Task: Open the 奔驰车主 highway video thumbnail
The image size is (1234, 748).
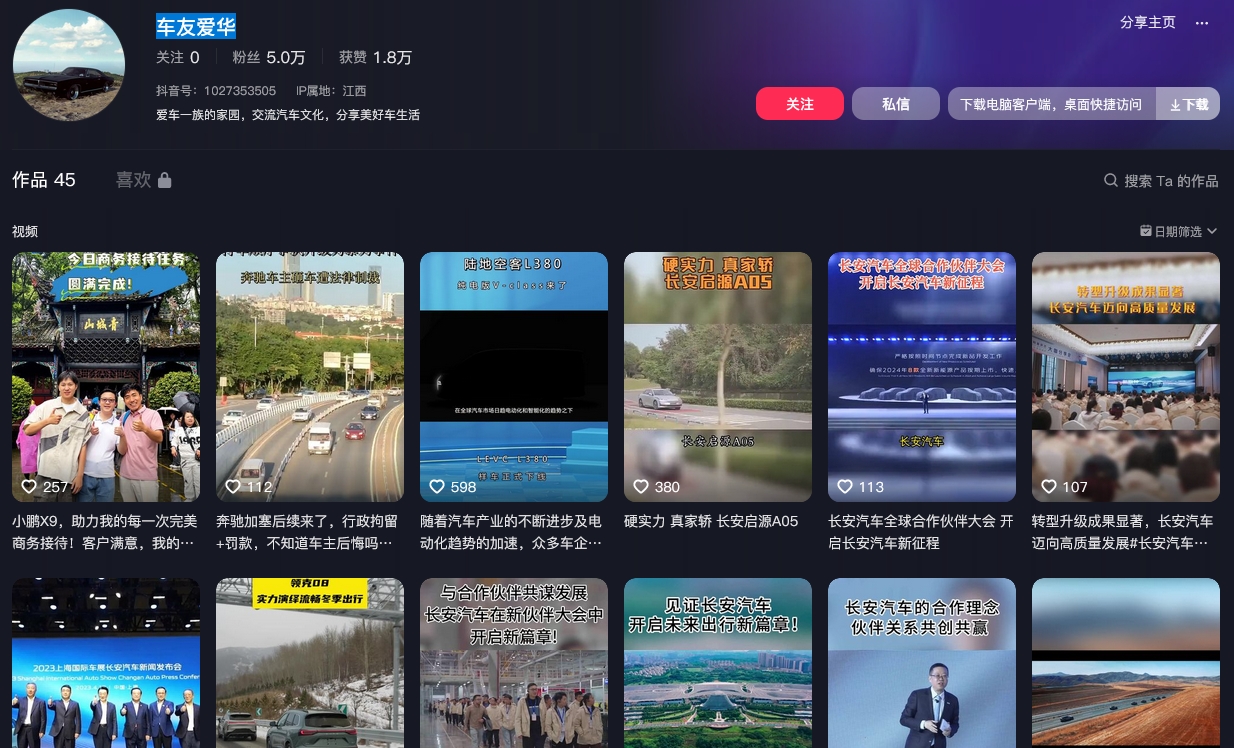Action: [x=310, y=377]
